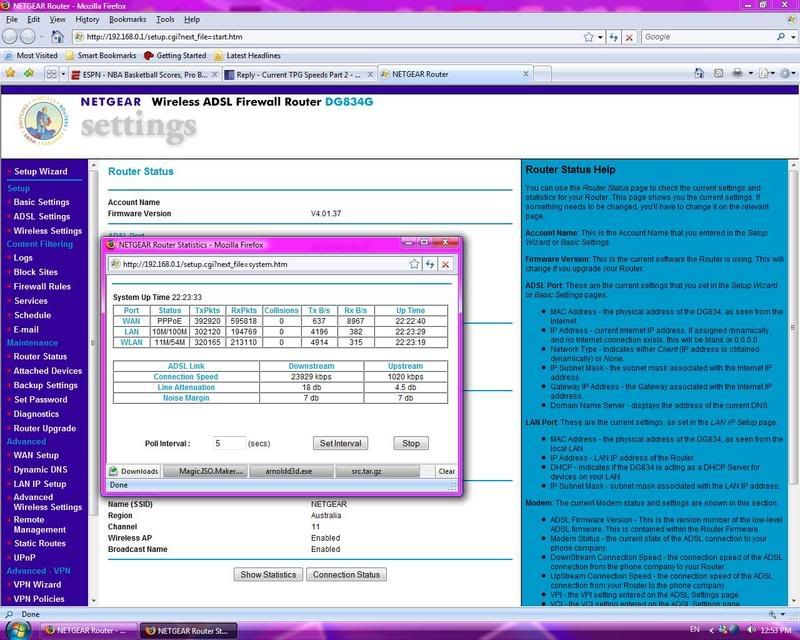The height and width of the screenshot is (640, 800).
Task: Click the Home icon in Firefox toolbar
Action: (x=57, y=37)
